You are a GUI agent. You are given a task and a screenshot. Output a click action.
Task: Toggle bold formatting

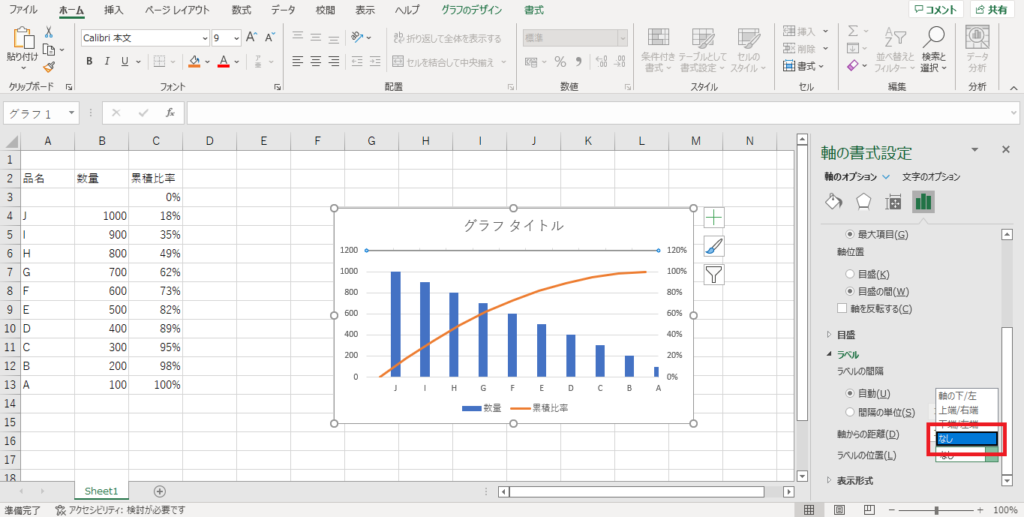pyautogui.click(x=89, y=61)
